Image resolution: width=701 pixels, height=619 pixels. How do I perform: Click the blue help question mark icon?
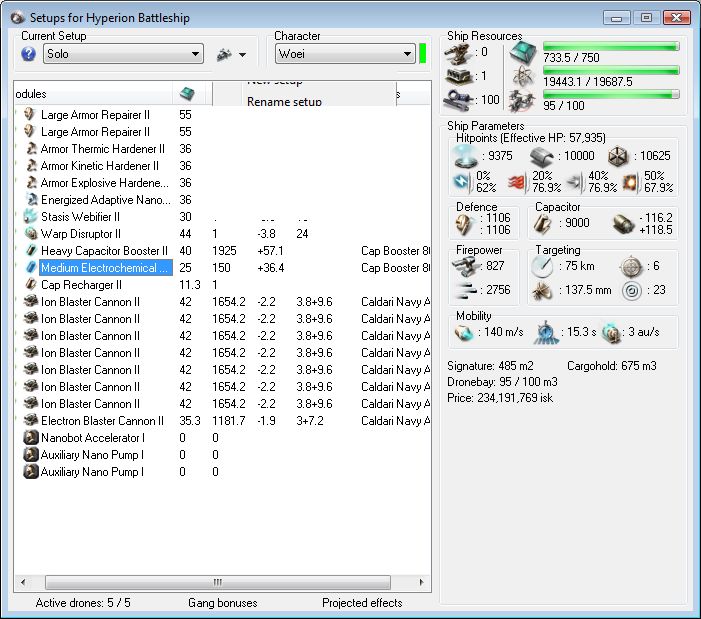coord(28,54)
